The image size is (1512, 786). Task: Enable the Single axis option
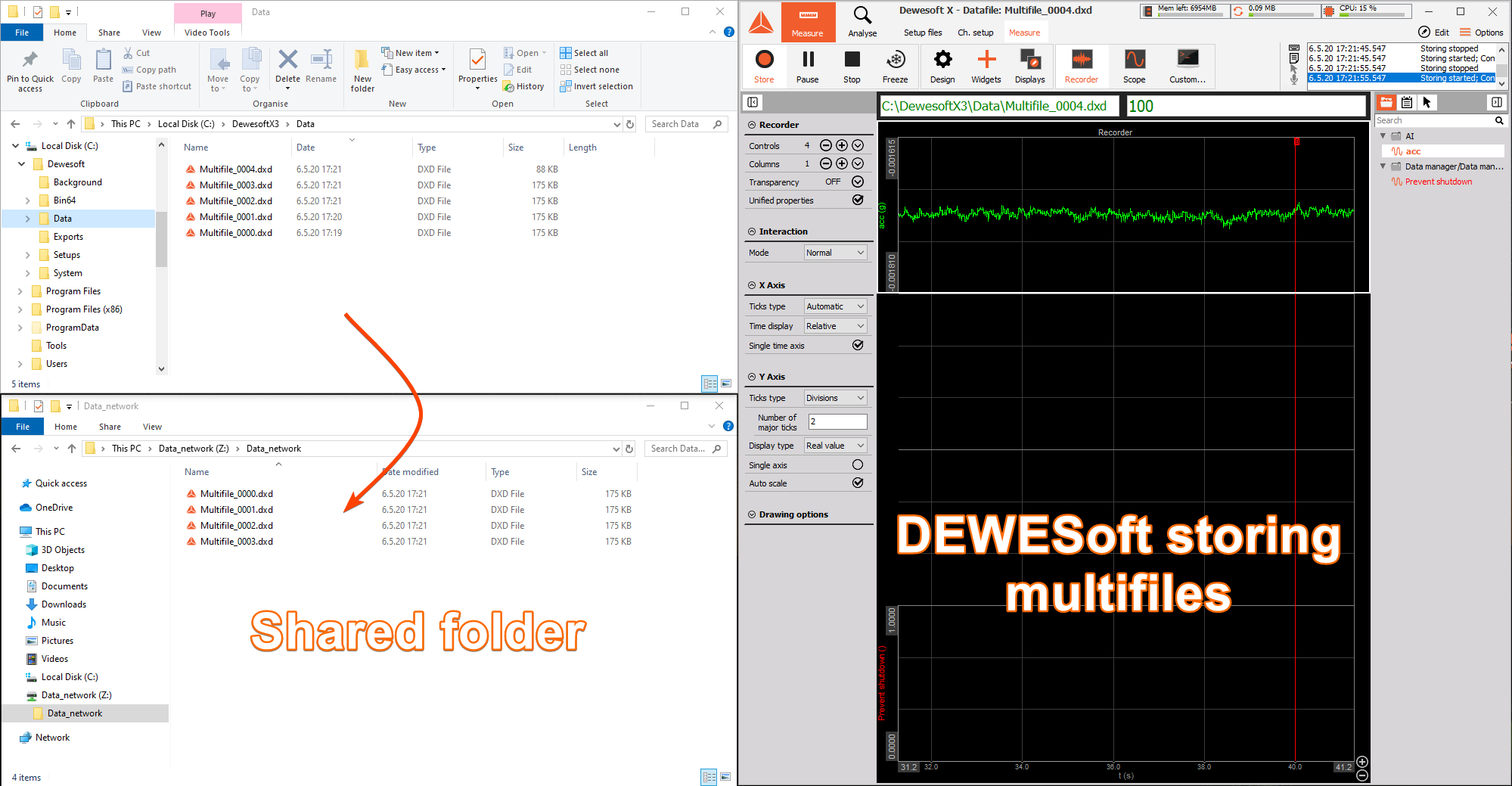click(x=858, y=464)
